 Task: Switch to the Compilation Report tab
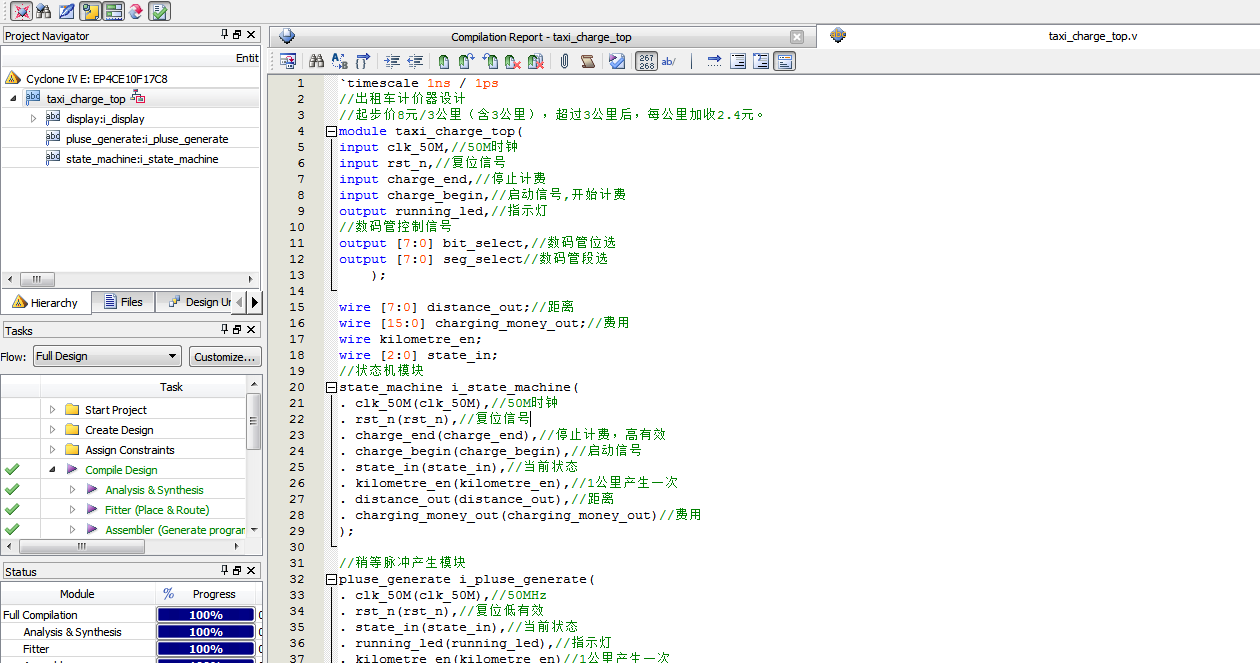[x=540, y=37]
